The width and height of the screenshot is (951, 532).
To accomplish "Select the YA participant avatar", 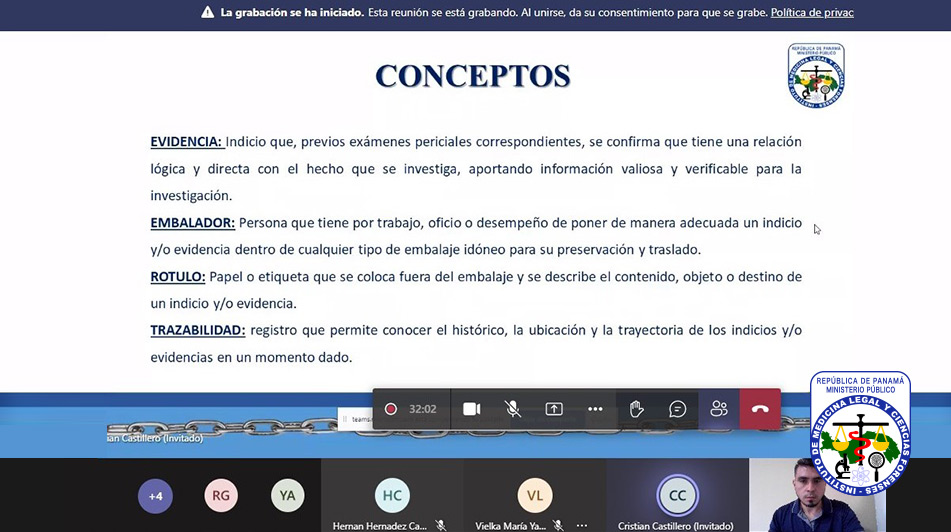I will click(x=287, y=496).
